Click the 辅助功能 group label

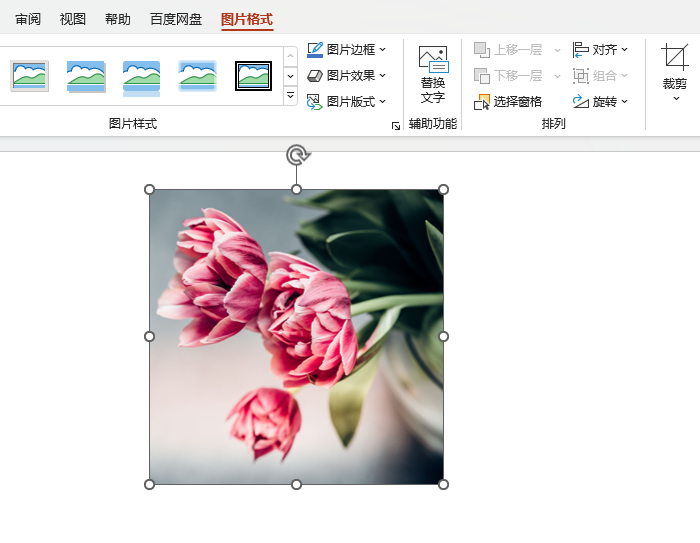tap(433, 124)
